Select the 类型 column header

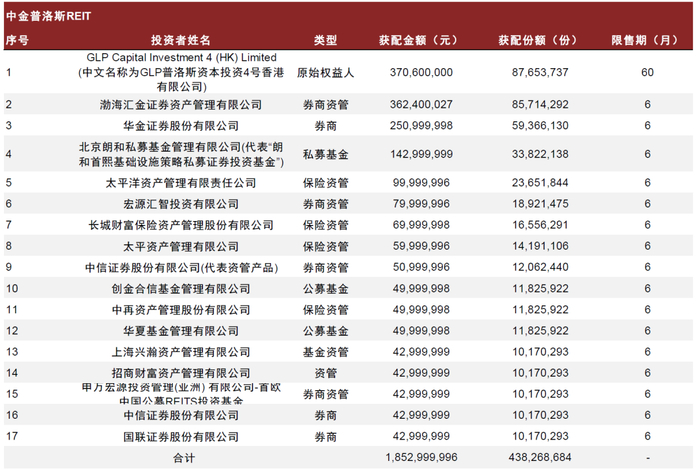point(325,40)
